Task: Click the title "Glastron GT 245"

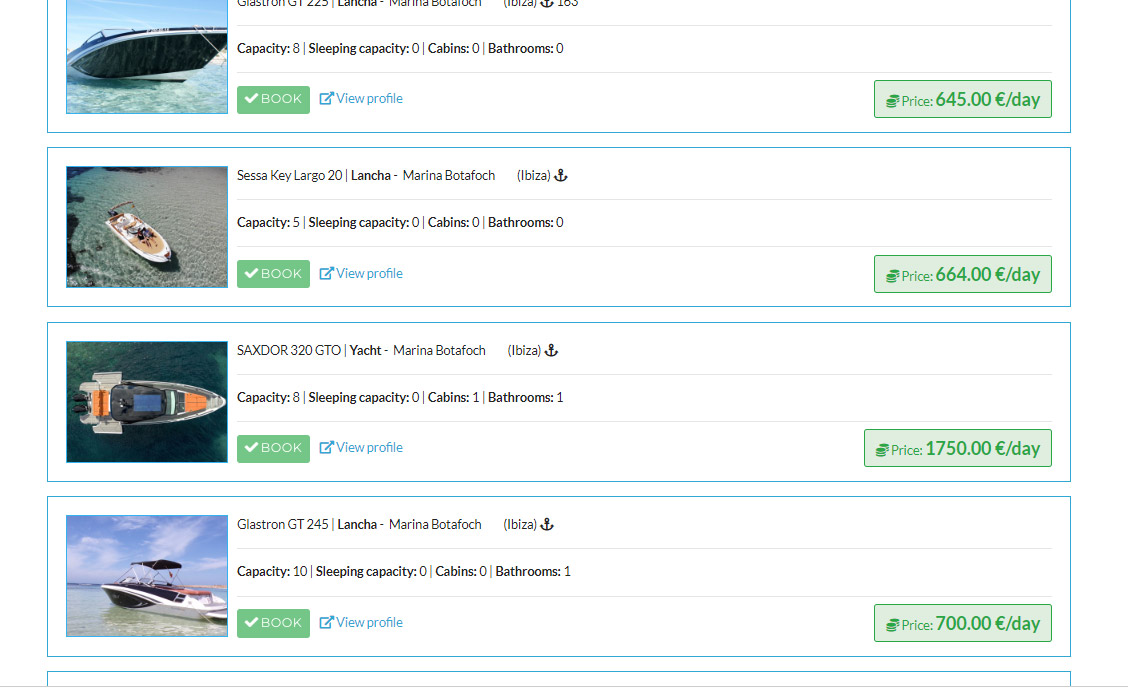Action: click(x=283, y=525)
